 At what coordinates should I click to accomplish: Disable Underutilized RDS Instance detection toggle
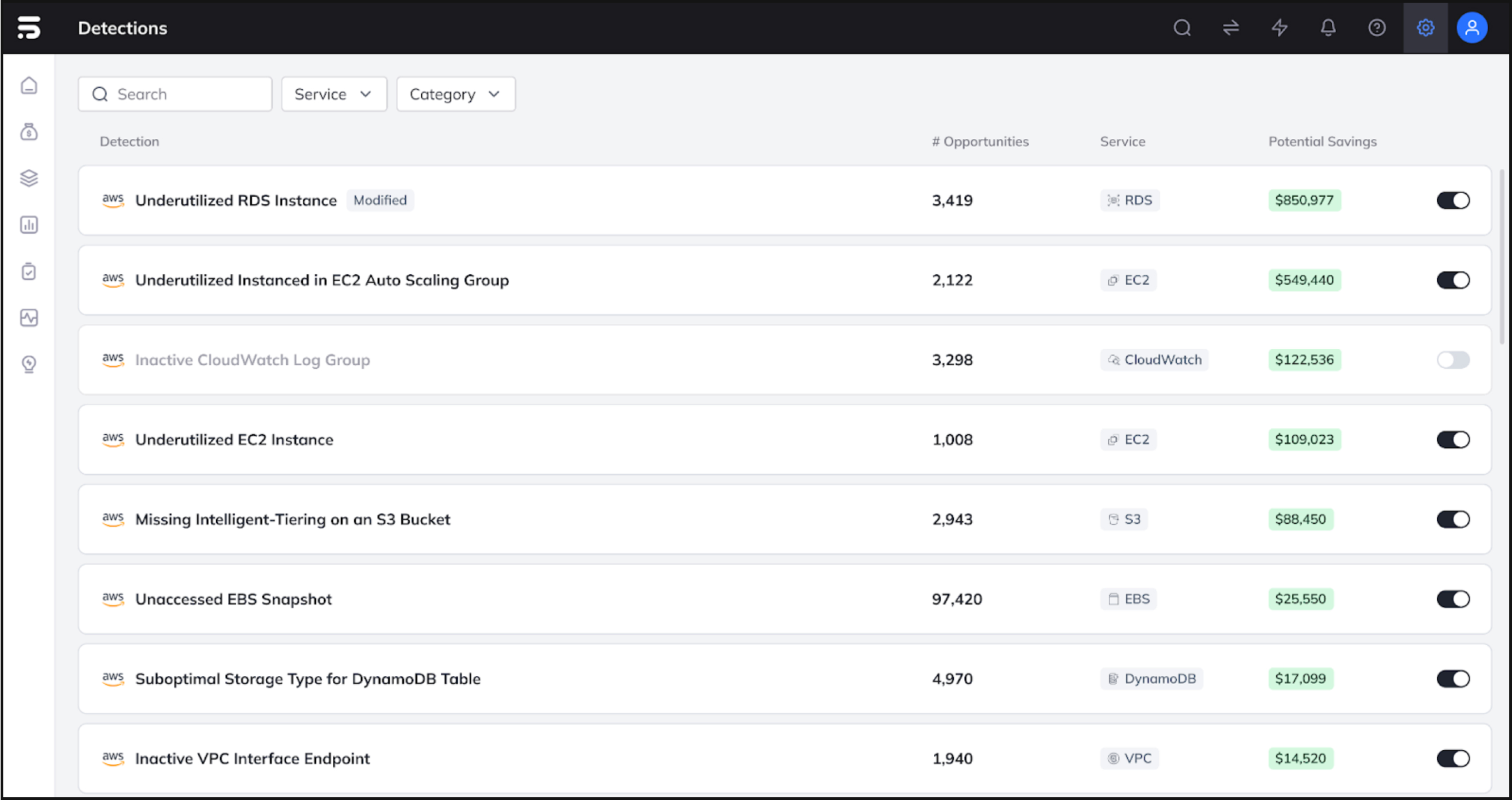click(1453, 200)
